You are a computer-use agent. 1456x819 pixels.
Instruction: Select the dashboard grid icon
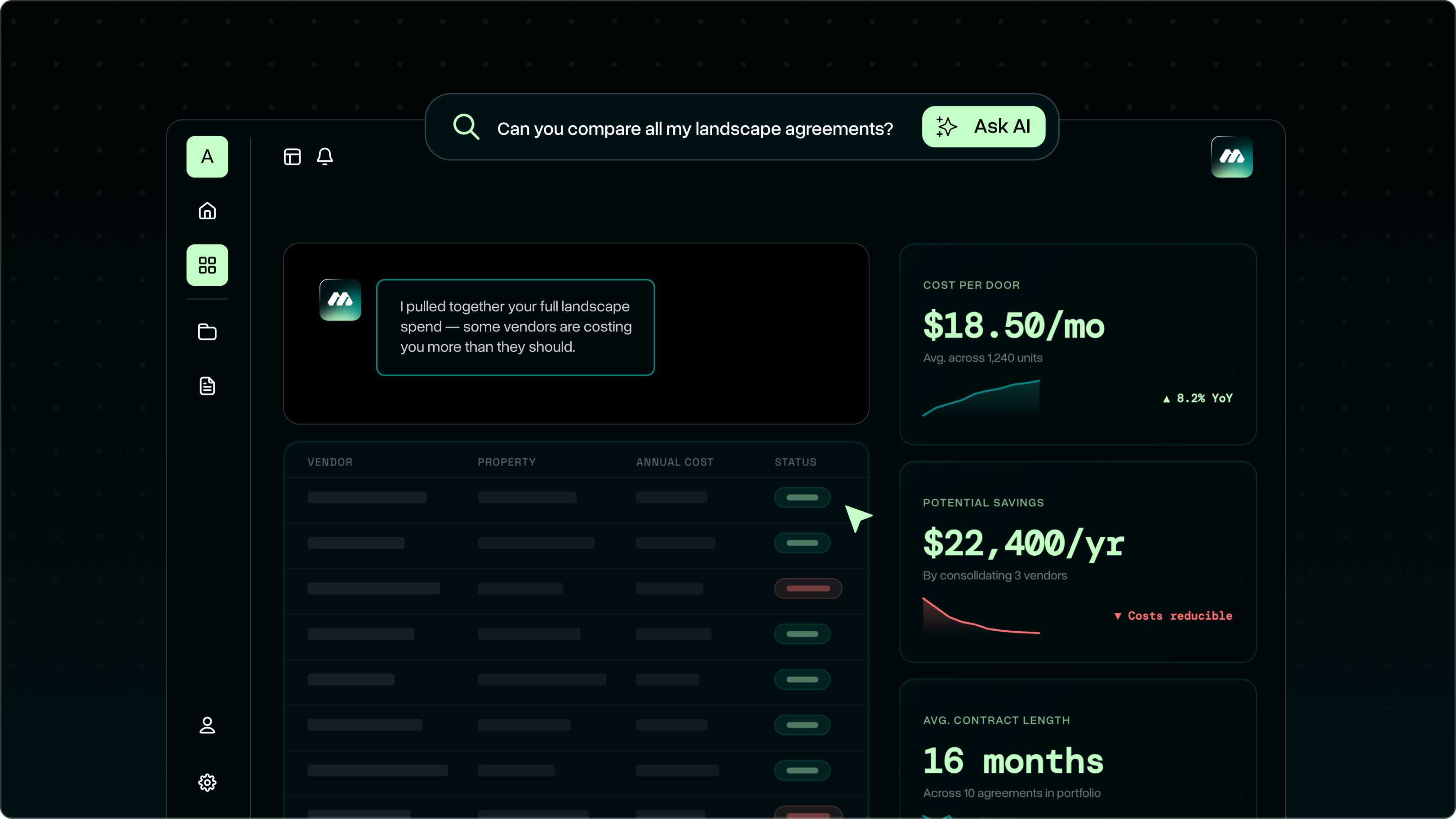point(208,265)
